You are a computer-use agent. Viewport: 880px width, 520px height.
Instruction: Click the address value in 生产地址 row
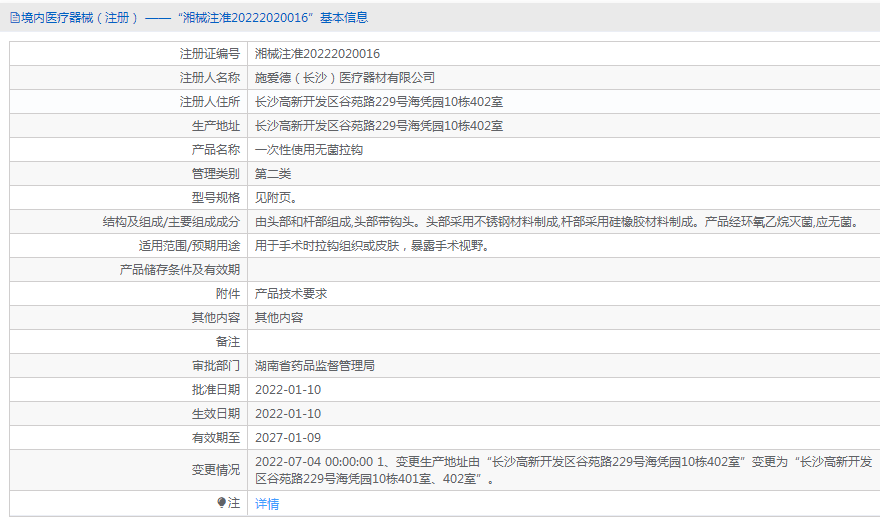click(379, 126)
